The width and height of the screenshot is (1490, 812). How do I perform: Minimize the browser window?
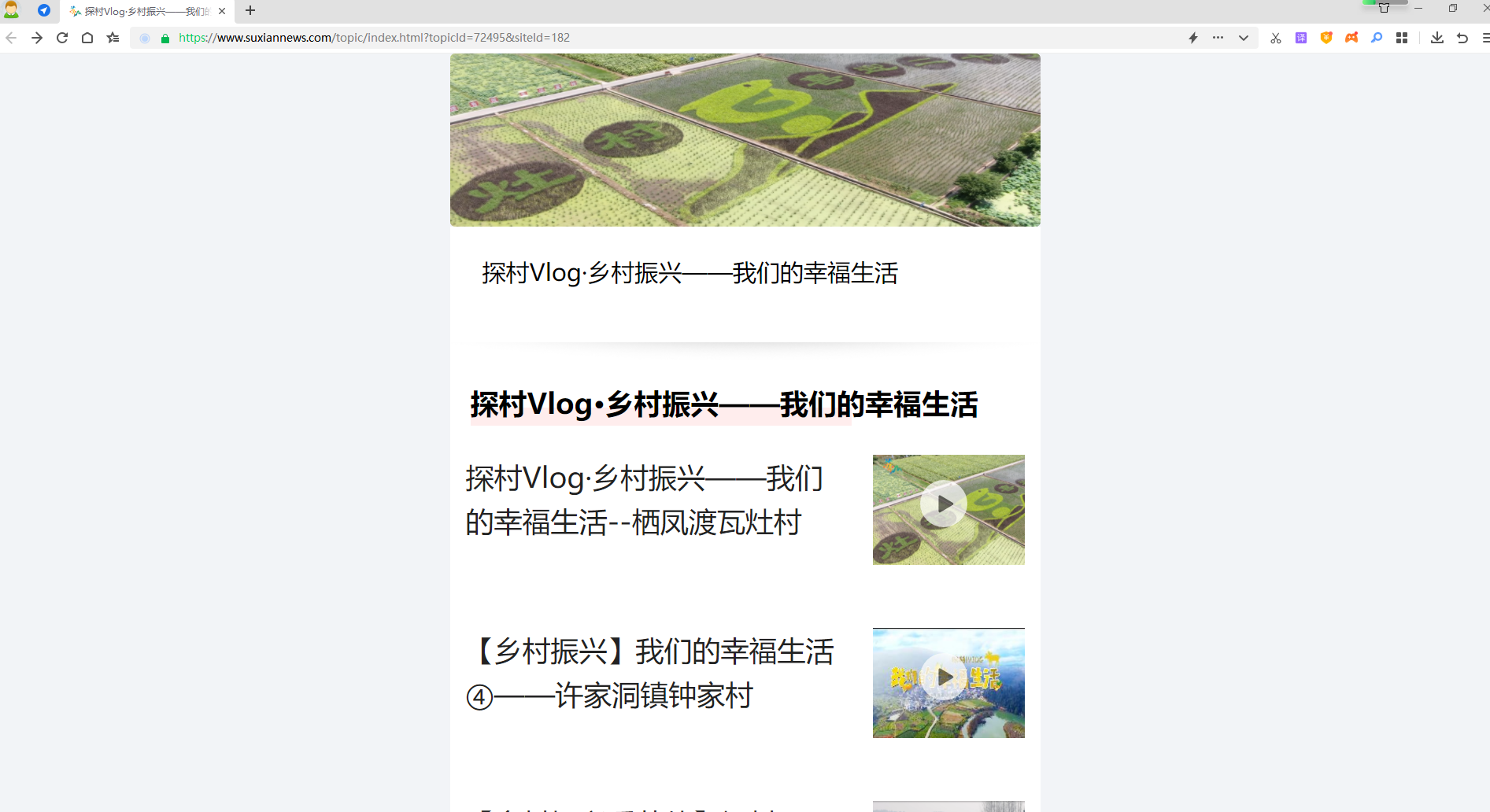[x=1418, y=9]
